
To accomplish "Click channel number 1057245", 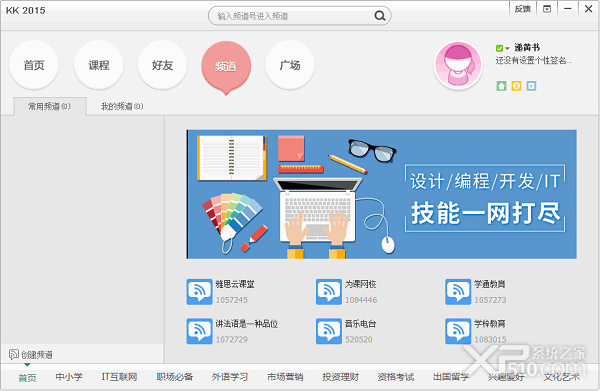I will click(x=232, y=300).
